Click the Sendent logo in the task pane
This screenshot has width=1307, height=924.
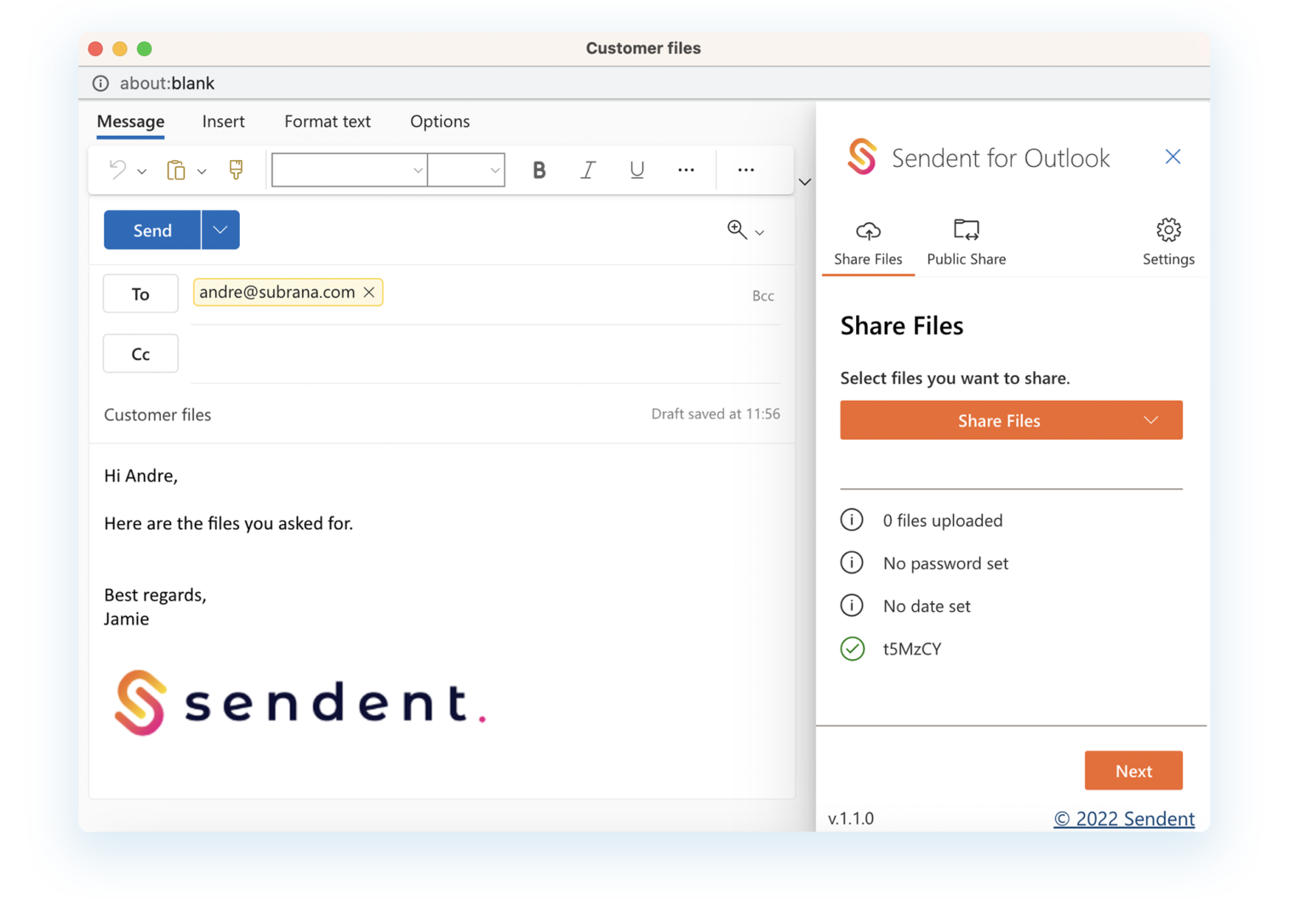[x=861, y=157]
